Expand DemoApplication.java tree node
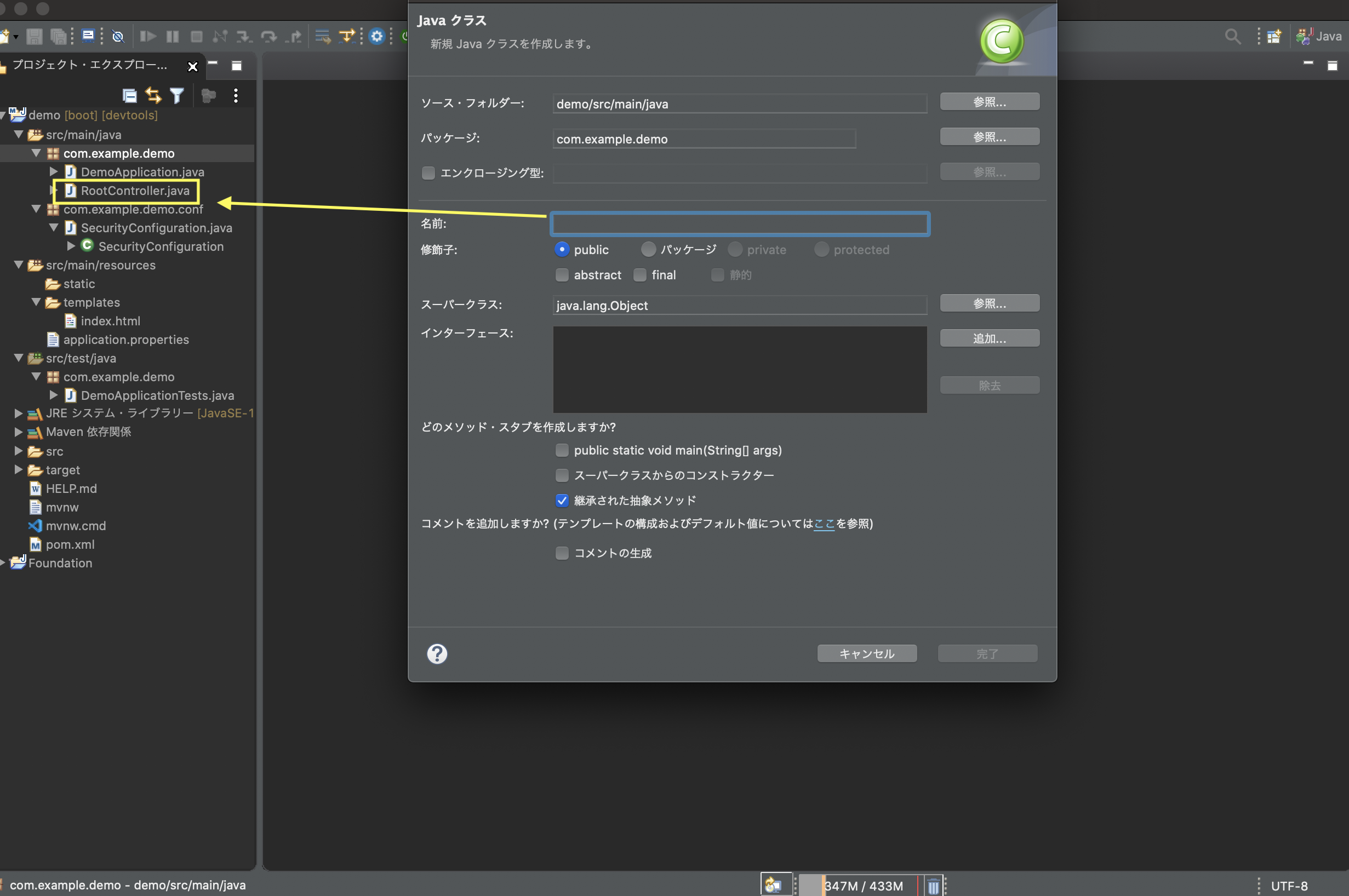This screenshot has width=1349, height=896. [53, 171]
